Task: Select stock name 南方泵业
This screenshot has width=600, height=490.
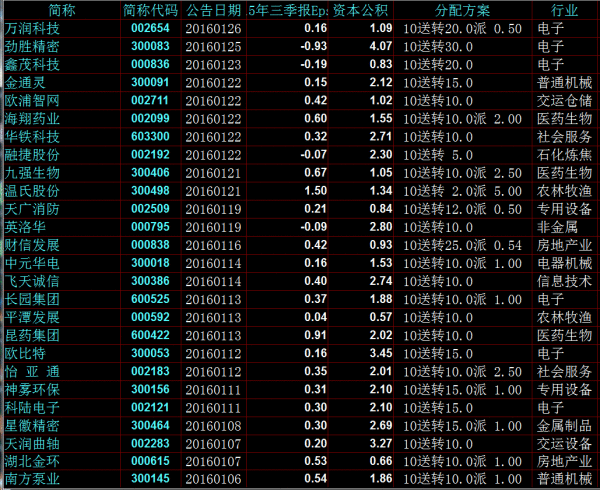Action: 32,479
